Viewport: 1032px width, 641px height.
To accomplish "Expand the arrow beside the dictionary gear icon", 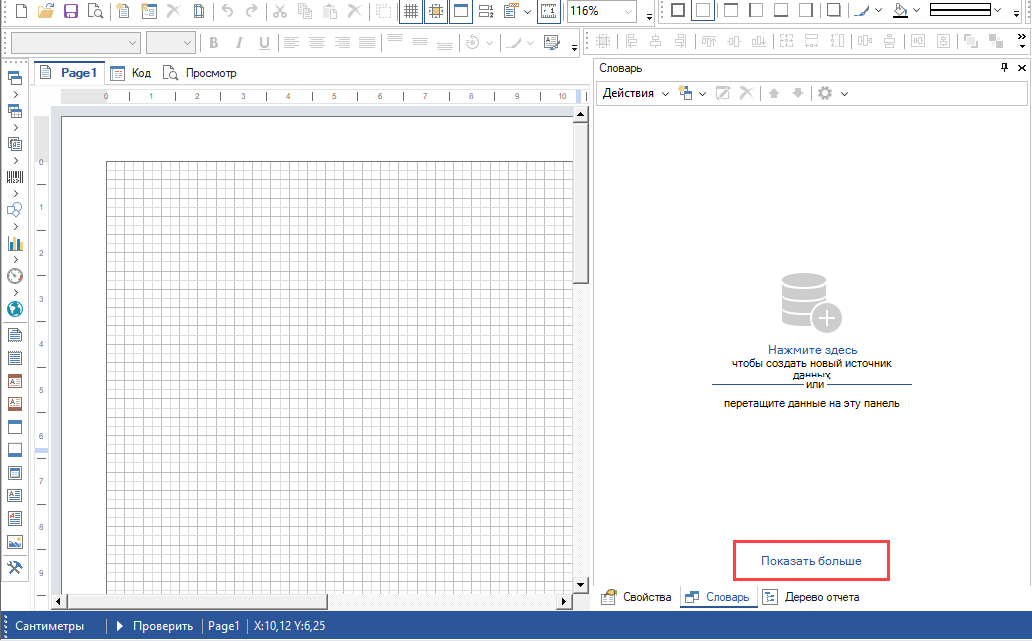I will pos(844,94).
